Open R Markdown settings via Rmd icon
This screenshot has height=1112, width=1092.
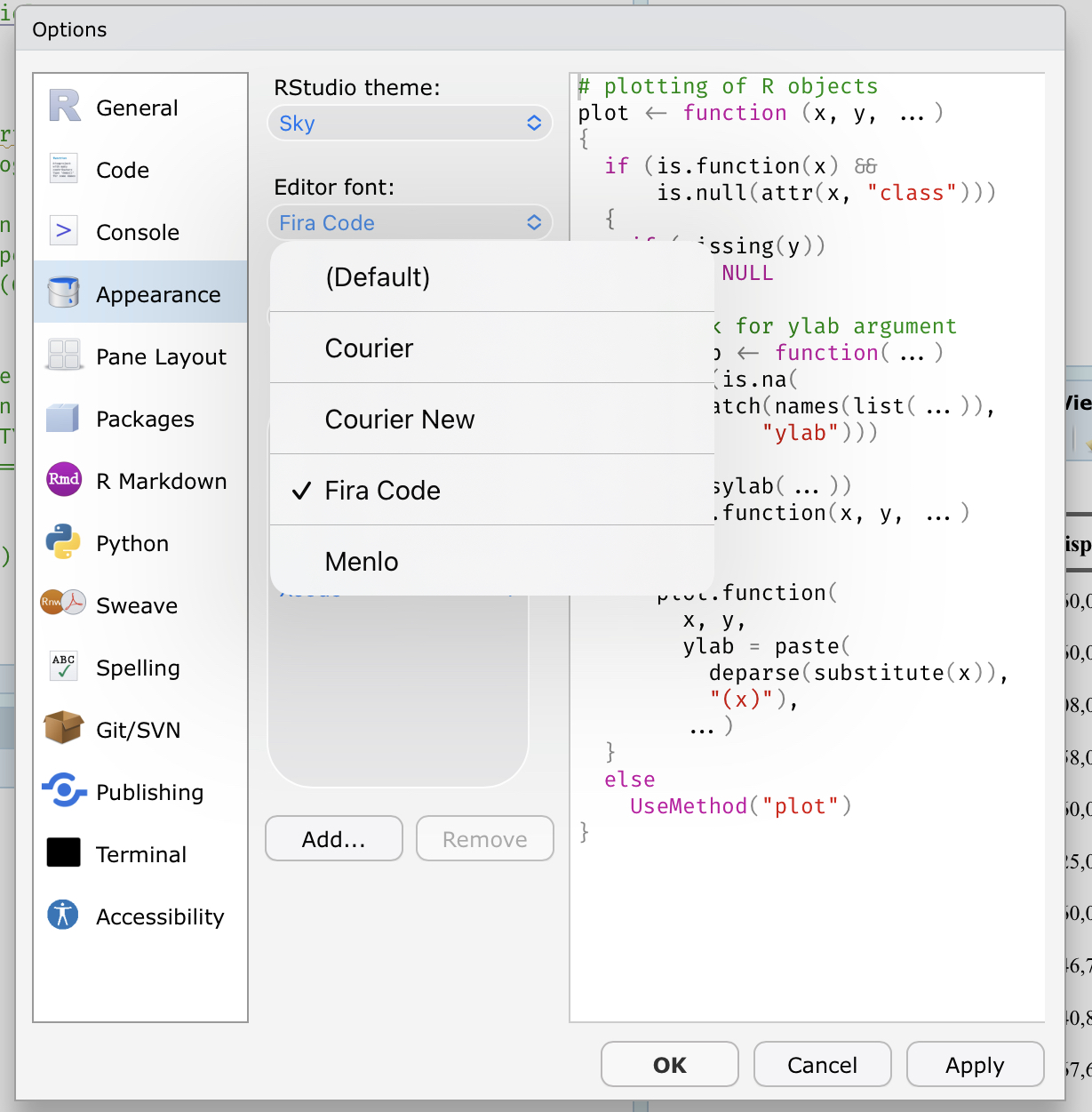[62, 480]
